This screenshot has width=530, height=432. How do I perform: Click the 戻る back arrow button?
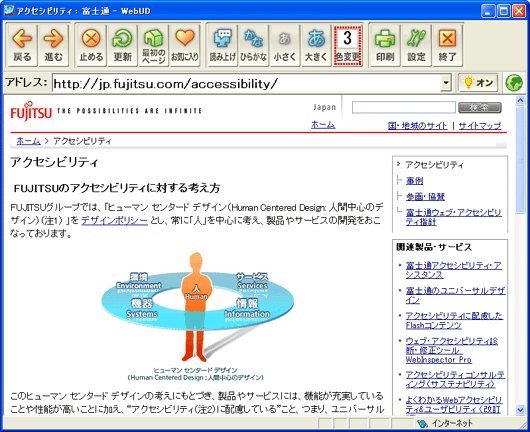point(22,45)
